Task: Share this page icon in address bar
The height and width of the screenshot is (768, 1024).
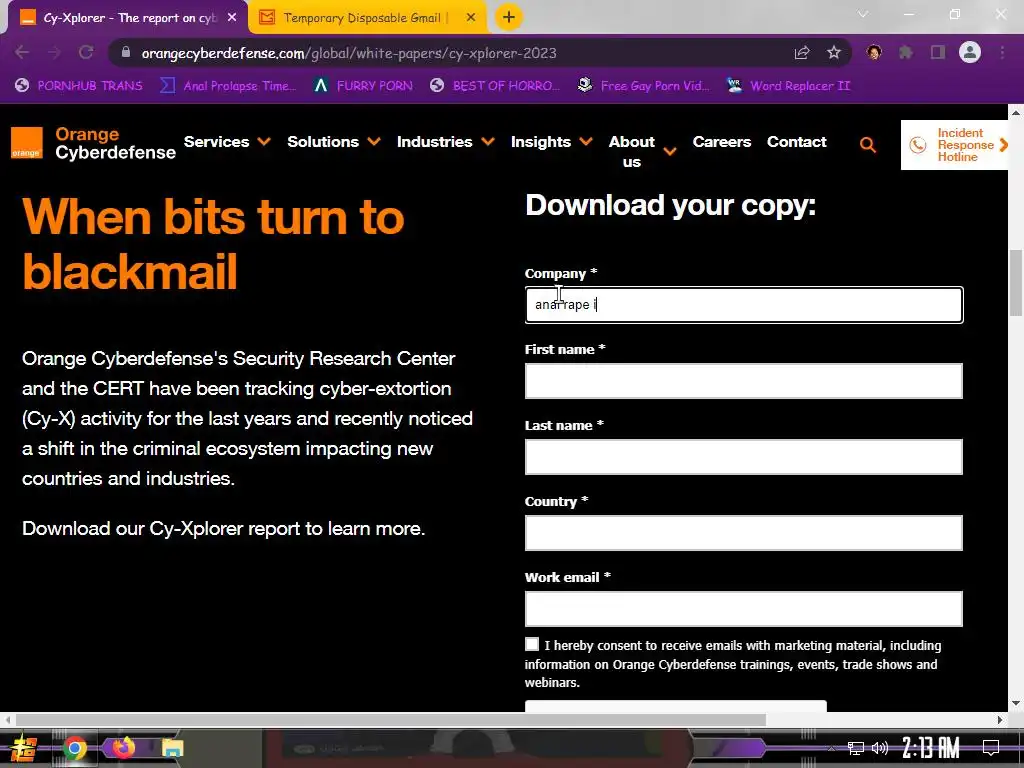Action: tap(802, 53)
